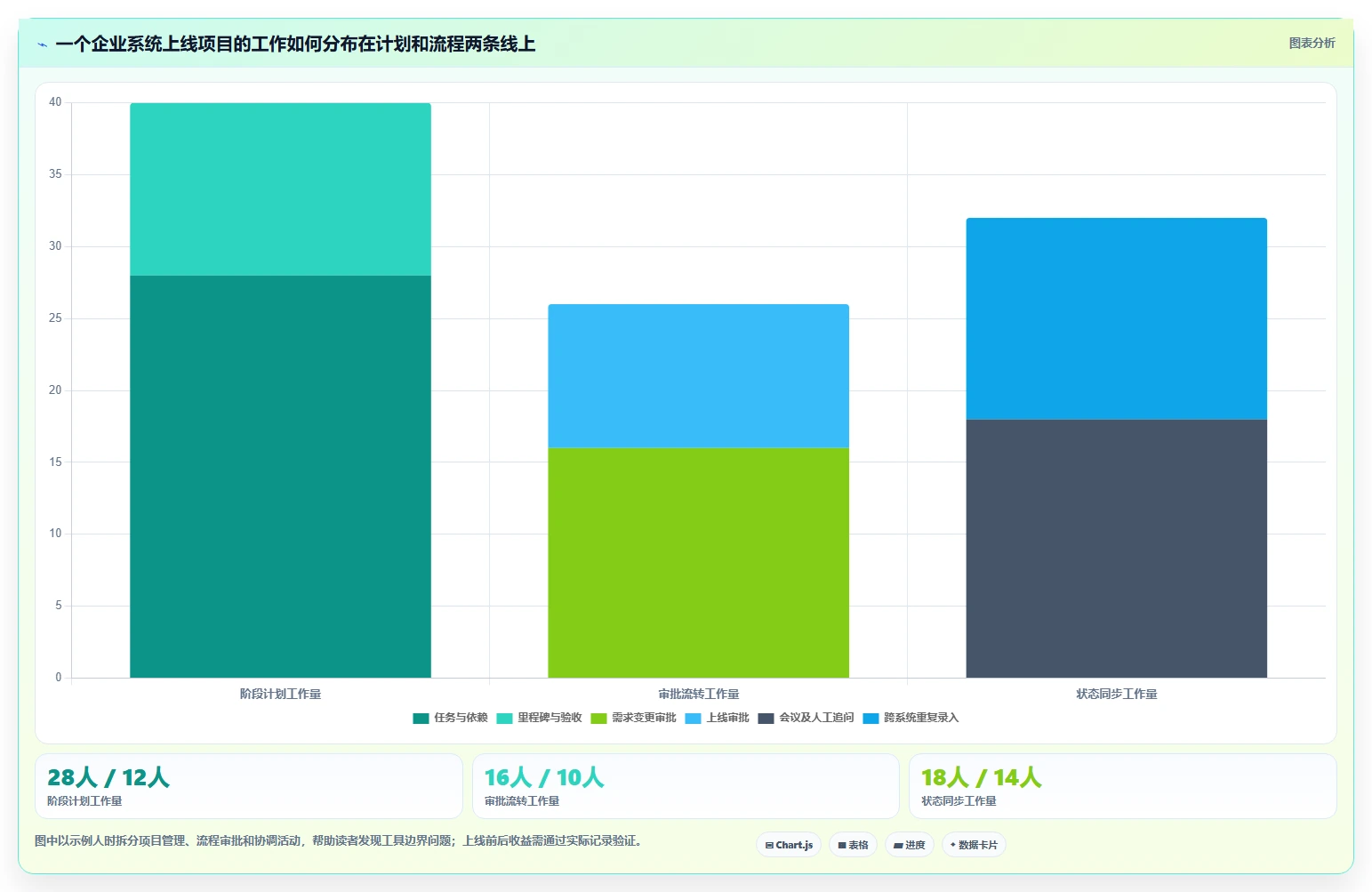This screenshot has height=892, width=1372.
Task: Toggle the 上线审批 legend swatch
Action: pyautogui.click(x=694, y=719)
